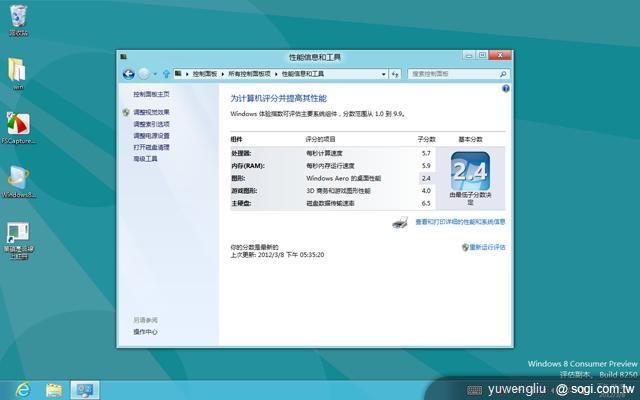Open 调整电源设置 link
The image size is (640, 400).
151,136
